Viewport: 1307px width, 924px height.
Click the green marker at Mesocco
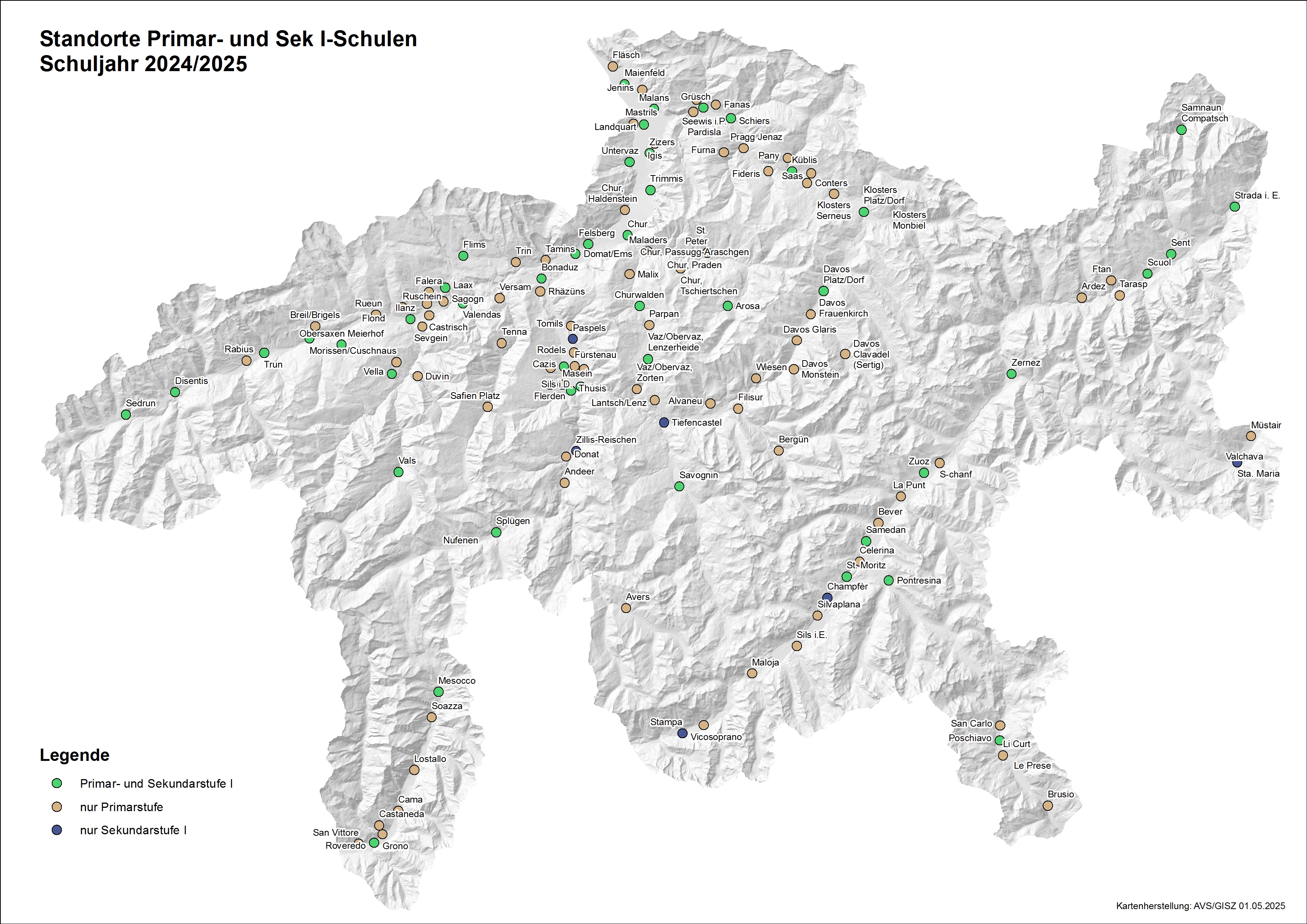point(438,692)
